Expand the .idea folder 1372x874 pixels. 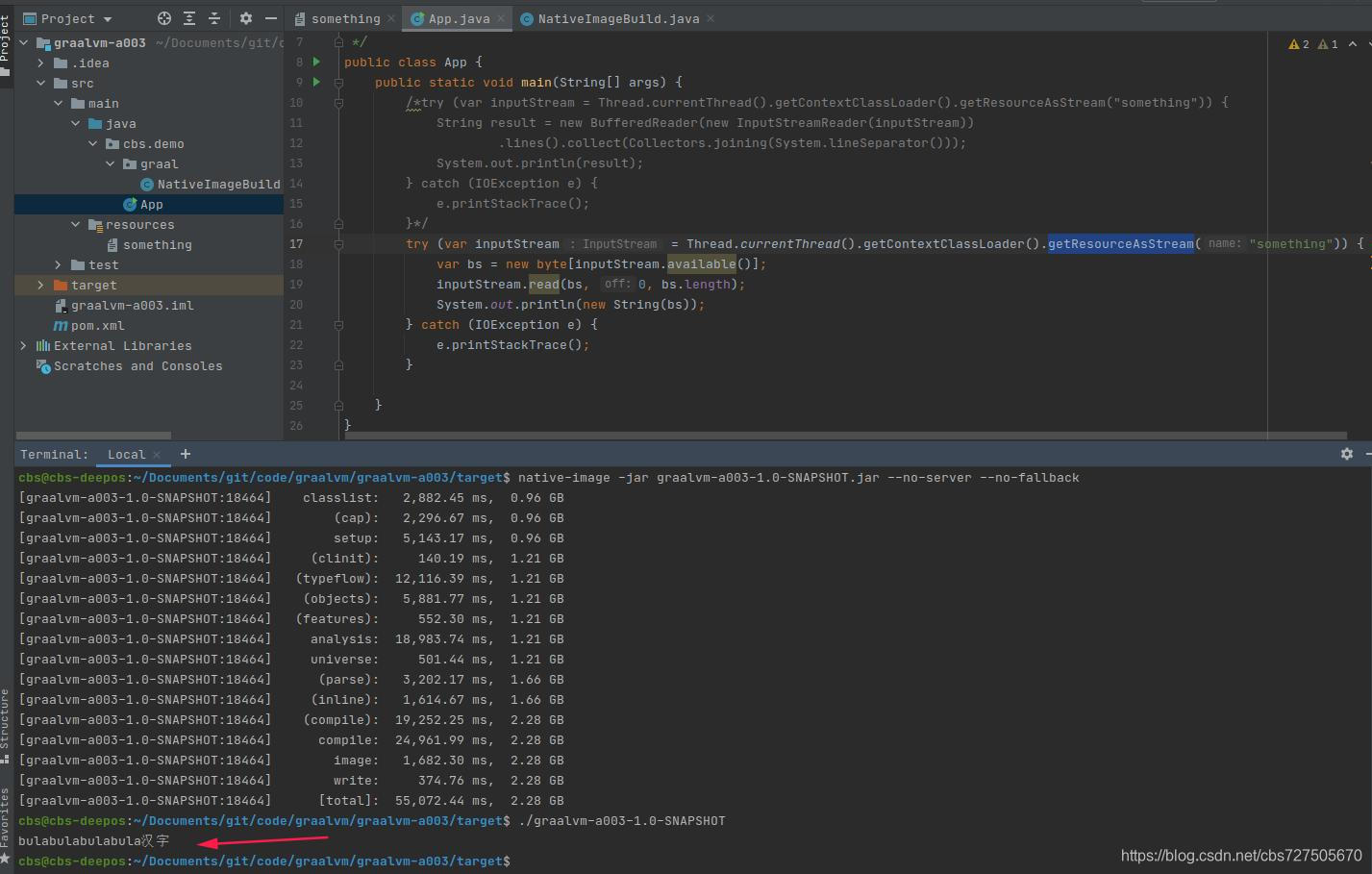click(40, 62)
